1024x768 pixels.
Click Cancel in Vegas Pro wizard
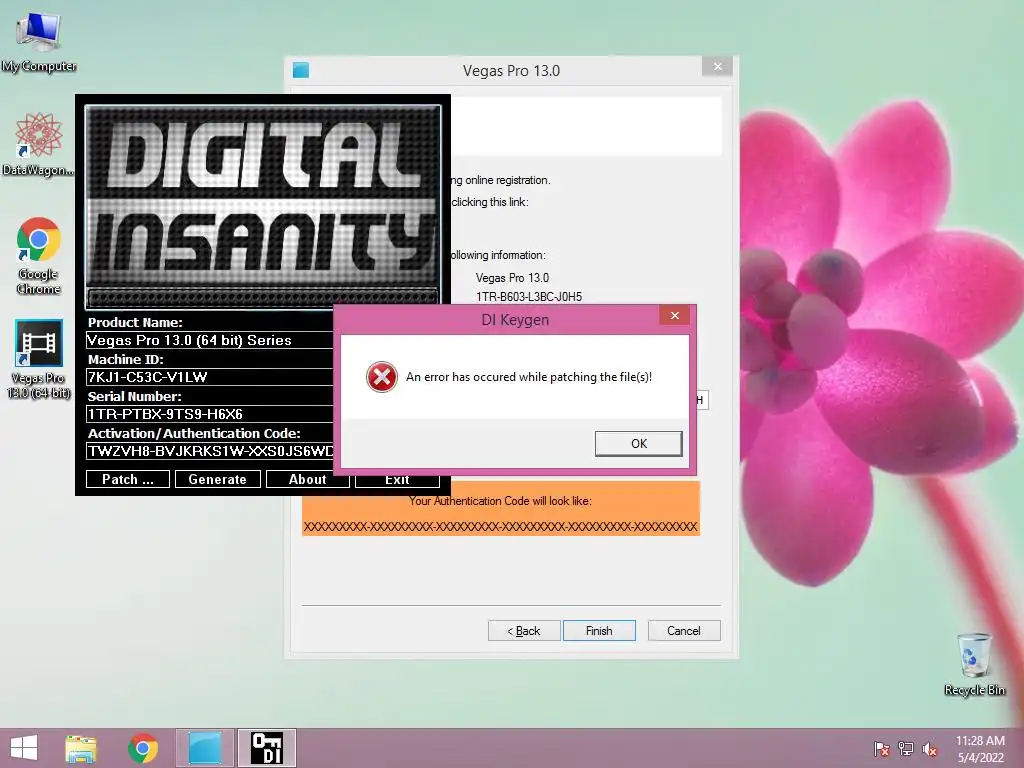pos(684,631)
